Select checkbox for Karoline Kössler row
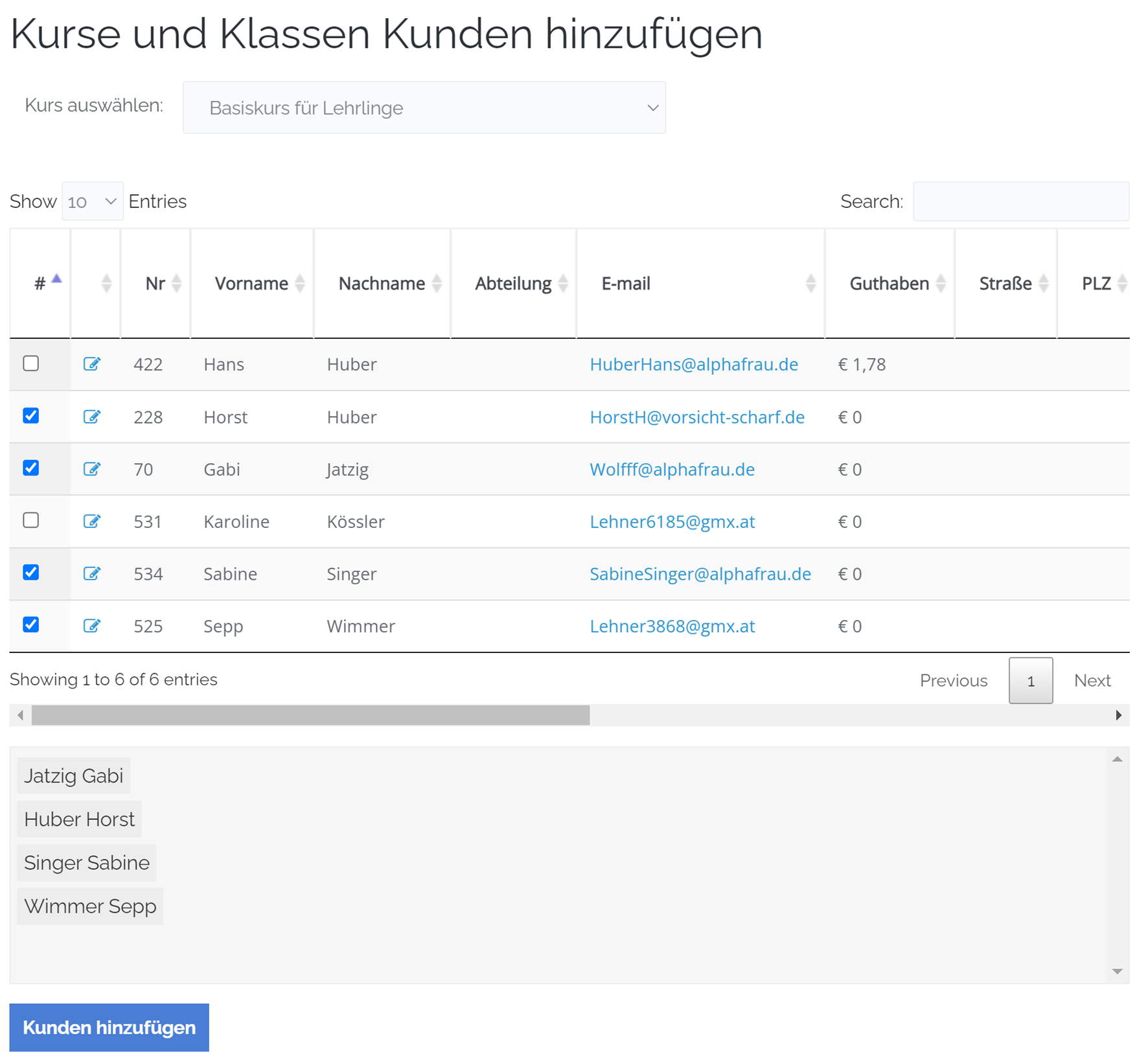This screenshot has height=1054, width=1148. [x=31, y=520]
